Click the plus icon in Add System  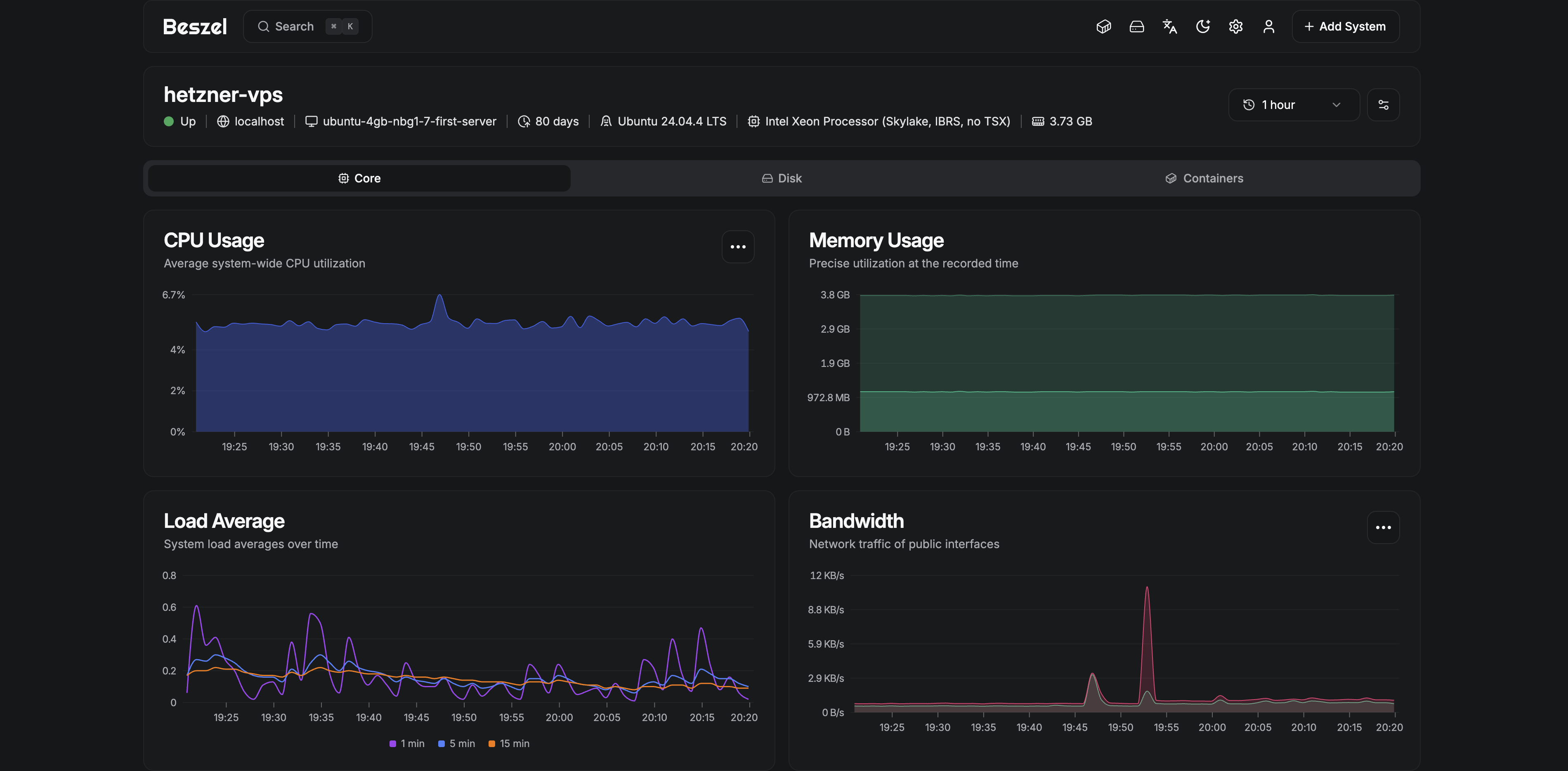point(1309,27)
